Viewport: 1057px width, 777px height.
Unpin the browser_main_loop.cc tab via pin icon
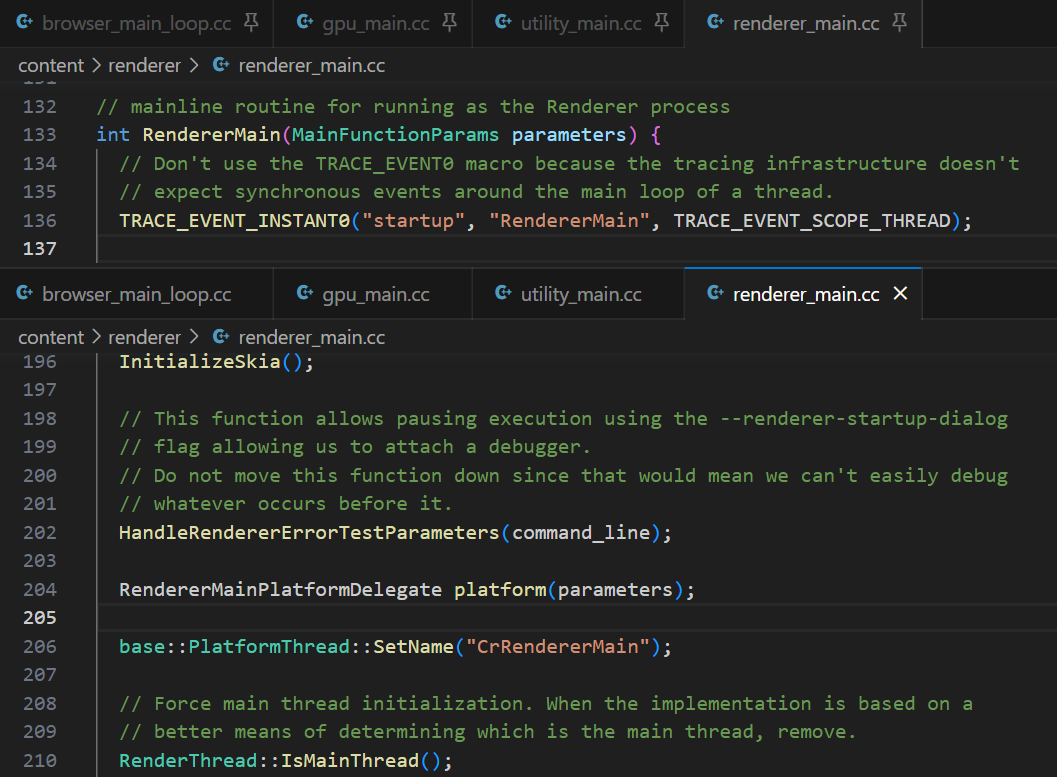(x=250, y=22)
